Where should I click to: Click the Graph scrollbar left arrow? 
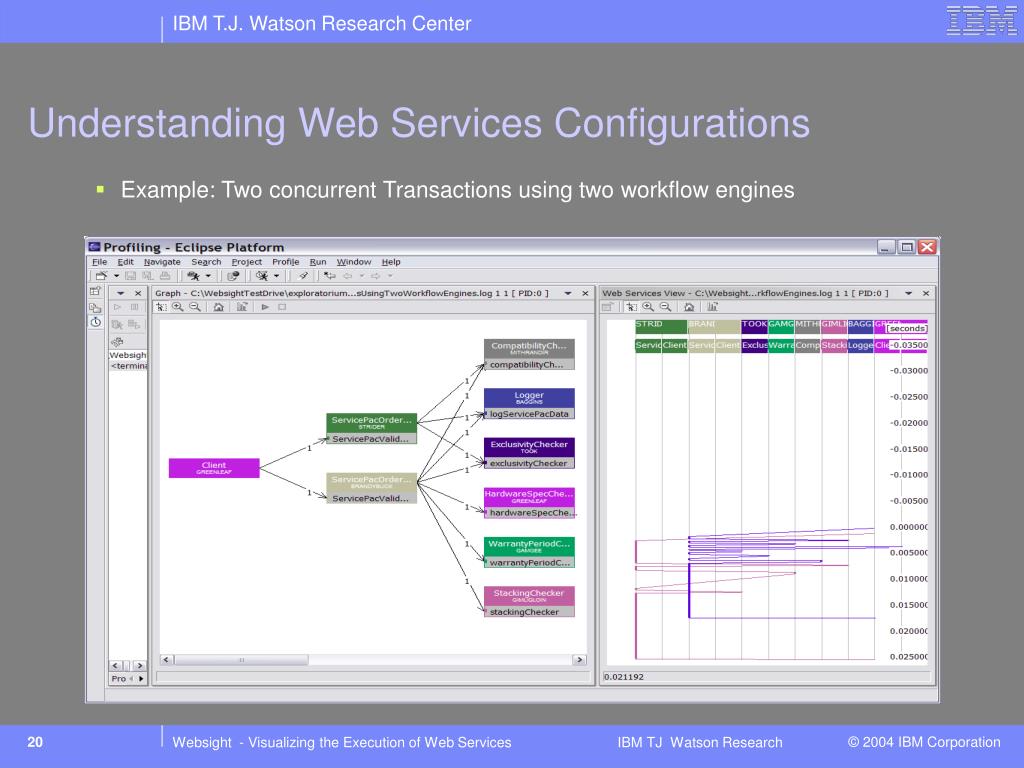click(x=167, y=660)
